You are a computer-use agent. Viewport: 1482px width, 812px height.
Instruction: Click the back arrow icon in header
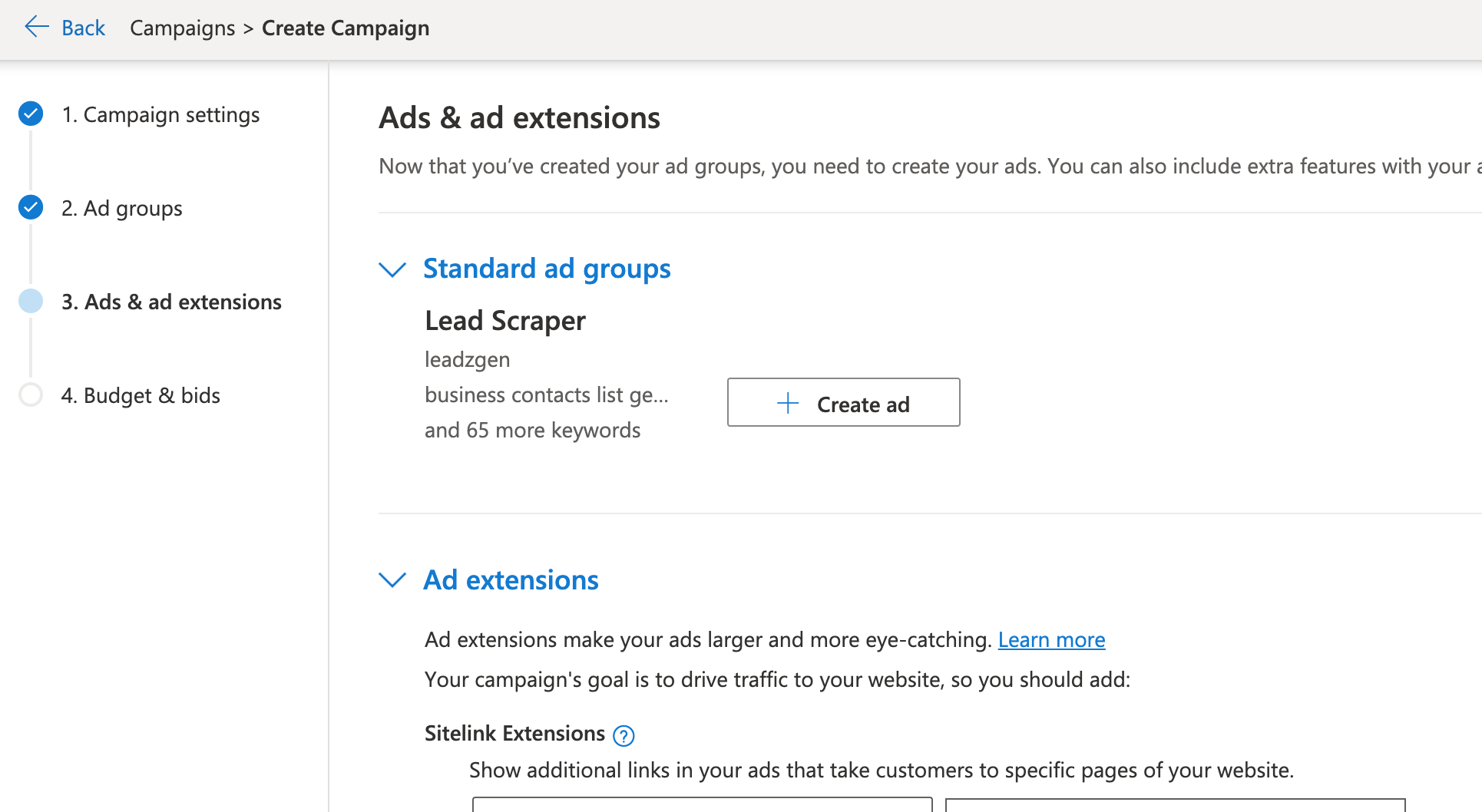(36, 26)
